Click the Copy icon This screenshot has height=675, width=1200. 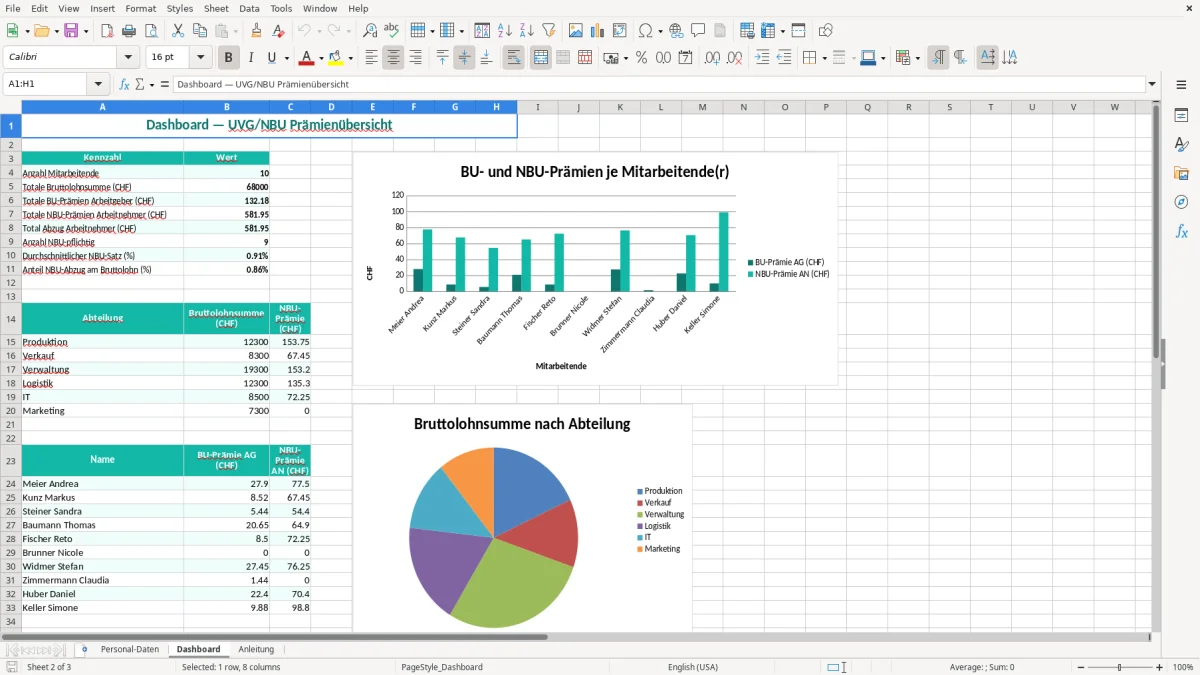(x=199, y=31)
